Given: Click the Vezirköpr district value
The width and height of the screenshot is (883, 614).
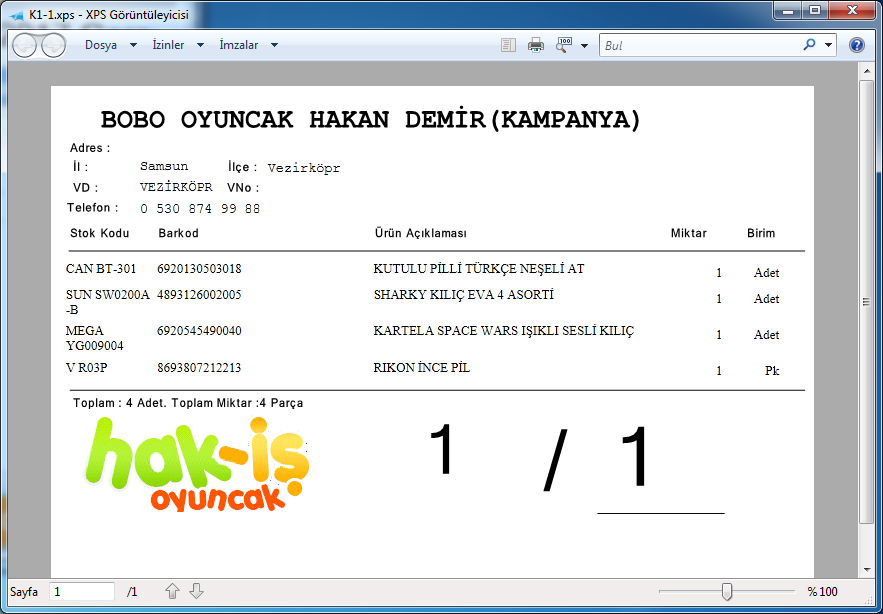Looking at the screenshot, I should click(x=304, y=168).
